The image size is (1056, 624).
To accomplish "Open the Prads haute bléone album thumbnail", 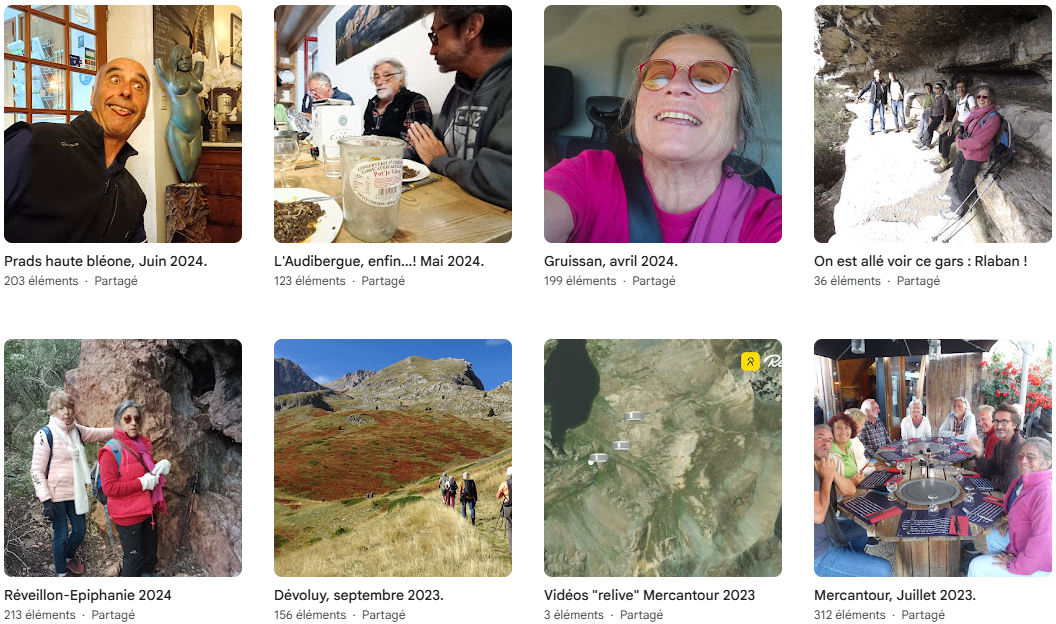I will (x=123, y=124).
